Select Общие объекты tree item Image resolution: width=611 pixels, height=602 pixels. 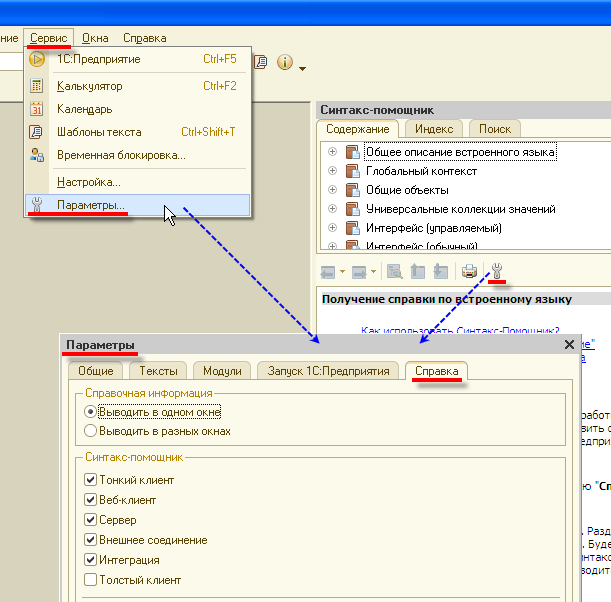pyautogui.click(x=407, y=190)
